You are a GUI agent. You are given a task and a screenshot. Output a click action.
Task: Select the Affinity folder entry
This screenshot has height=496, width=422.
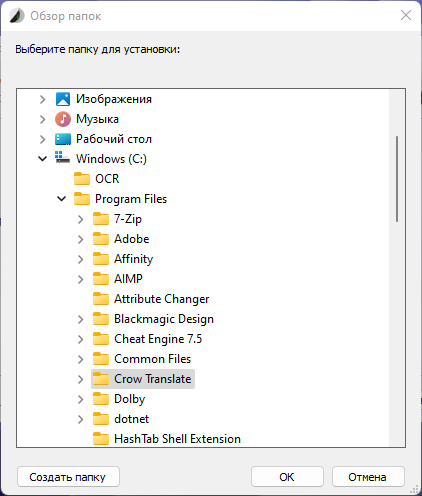click(x=133, y=259)
